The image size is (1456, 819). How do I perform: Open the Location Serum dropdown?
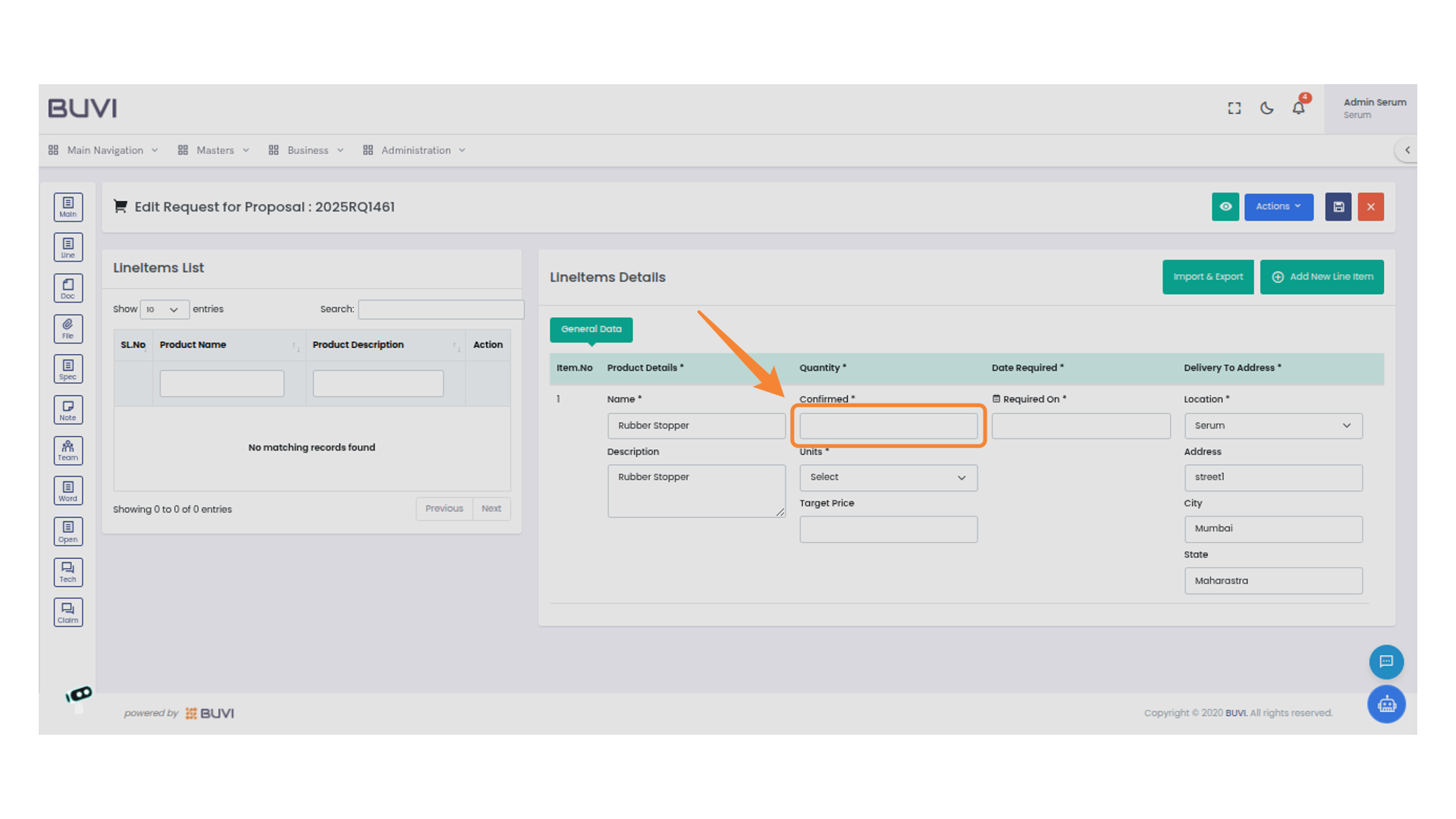[1272, 426]
